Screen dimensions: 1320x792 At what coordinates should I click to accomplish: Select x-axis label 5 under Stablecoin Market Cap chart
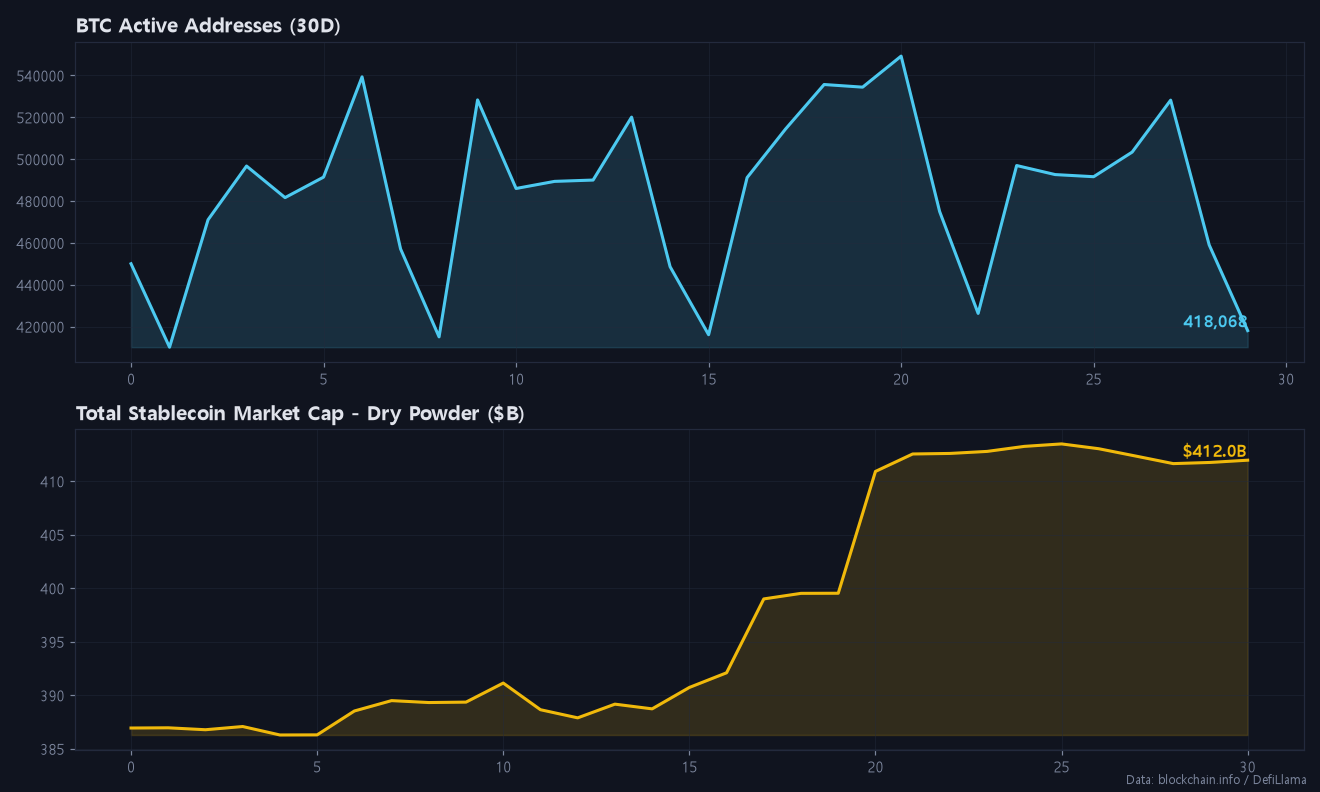pos(317,767)
